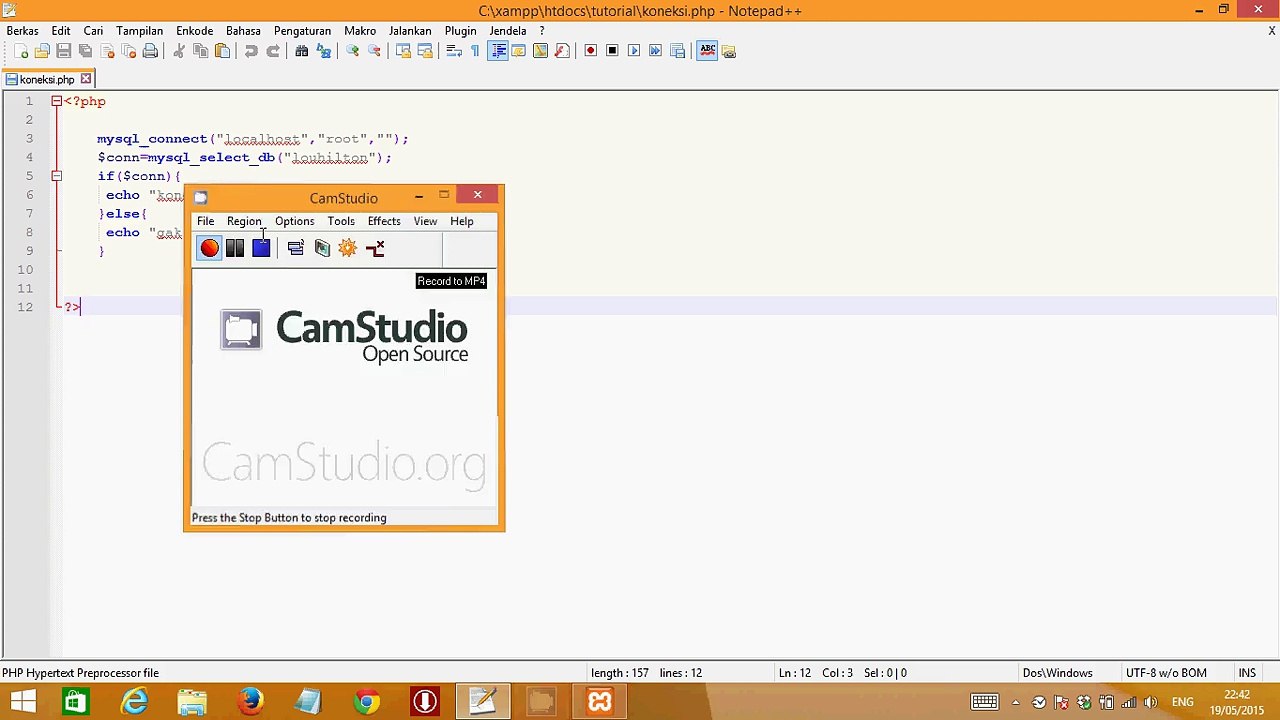The image size is (1280, 720).
Task: Click the Redo arrow icon
Action: coord(273,51)
